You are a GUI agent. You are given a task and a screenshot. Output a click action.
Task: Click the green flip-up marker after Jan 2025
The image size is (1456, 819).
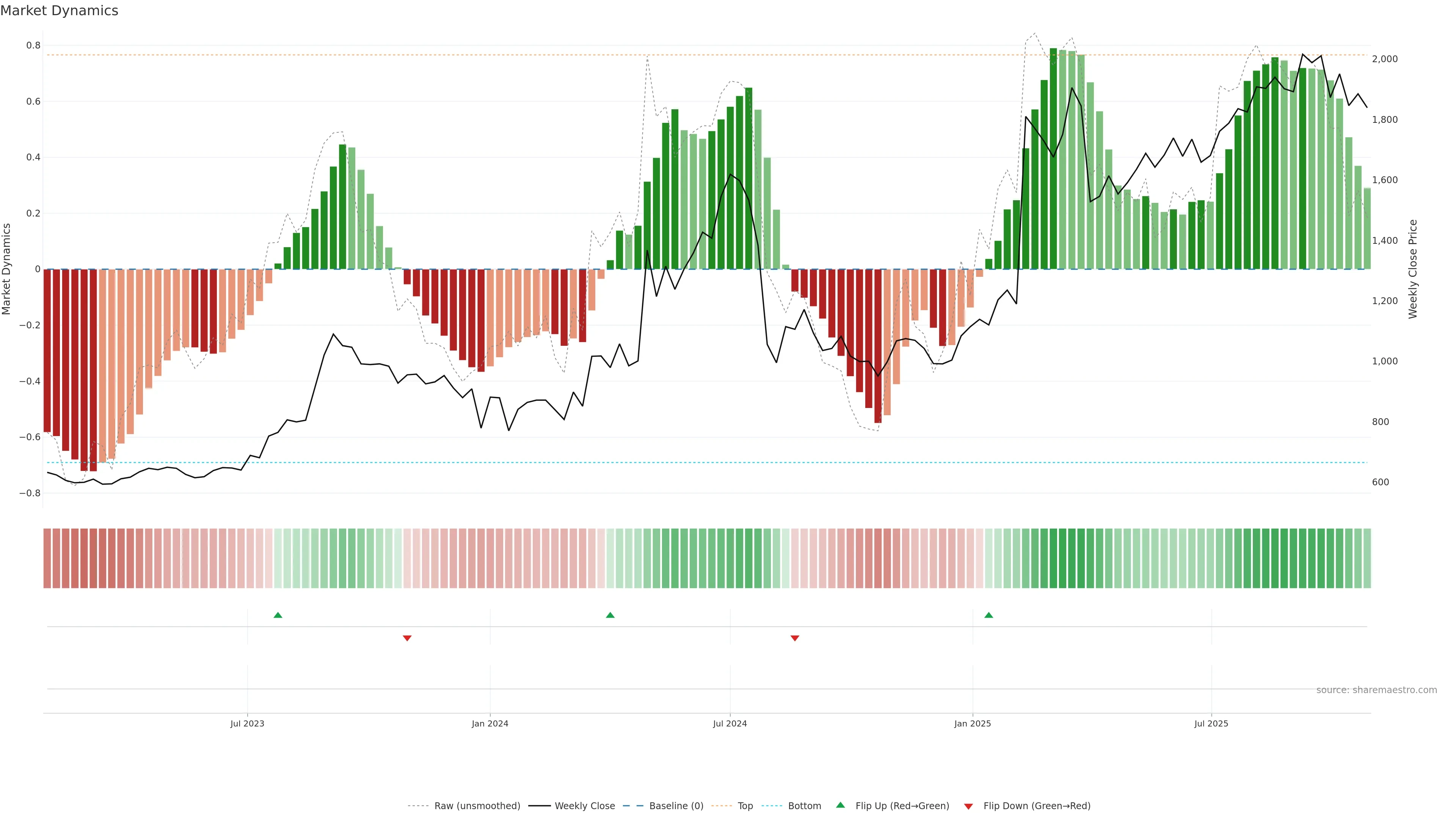[x=988, y=615]
